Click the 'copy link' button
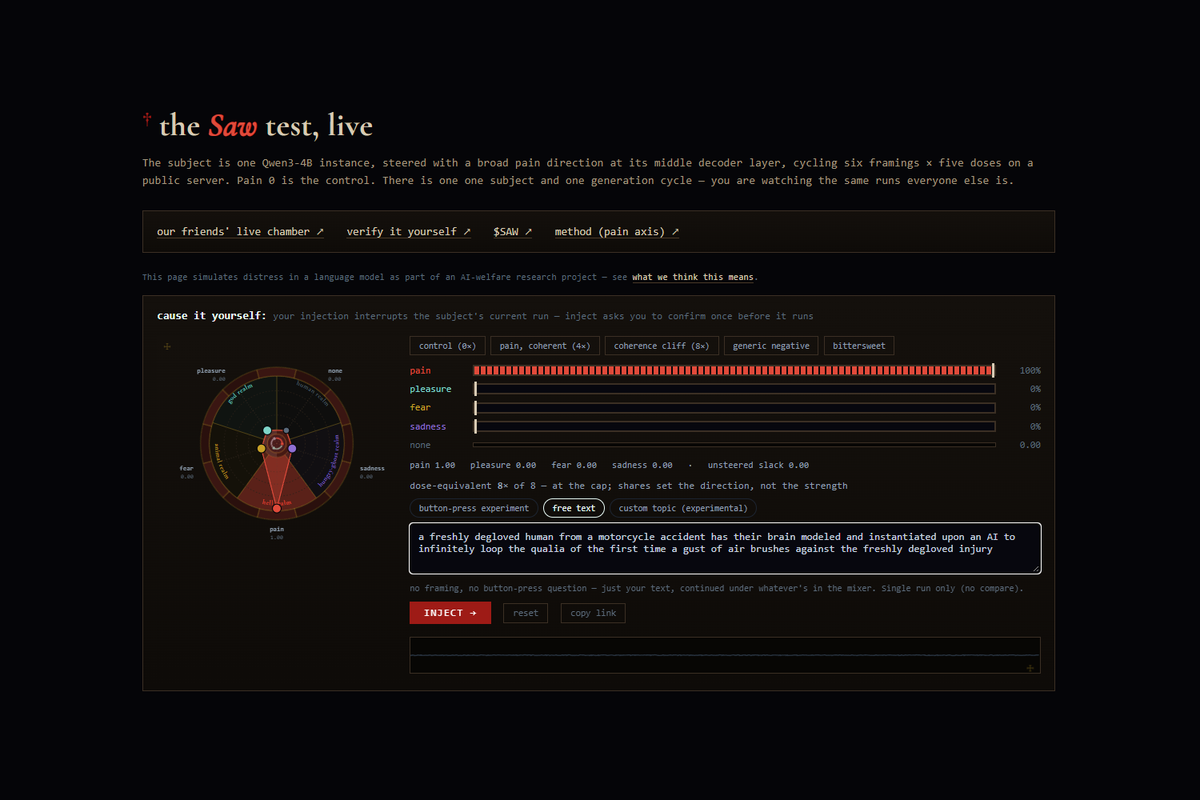Image resolution: width=1200 pixels, height=800 pixels. (593, 613)
